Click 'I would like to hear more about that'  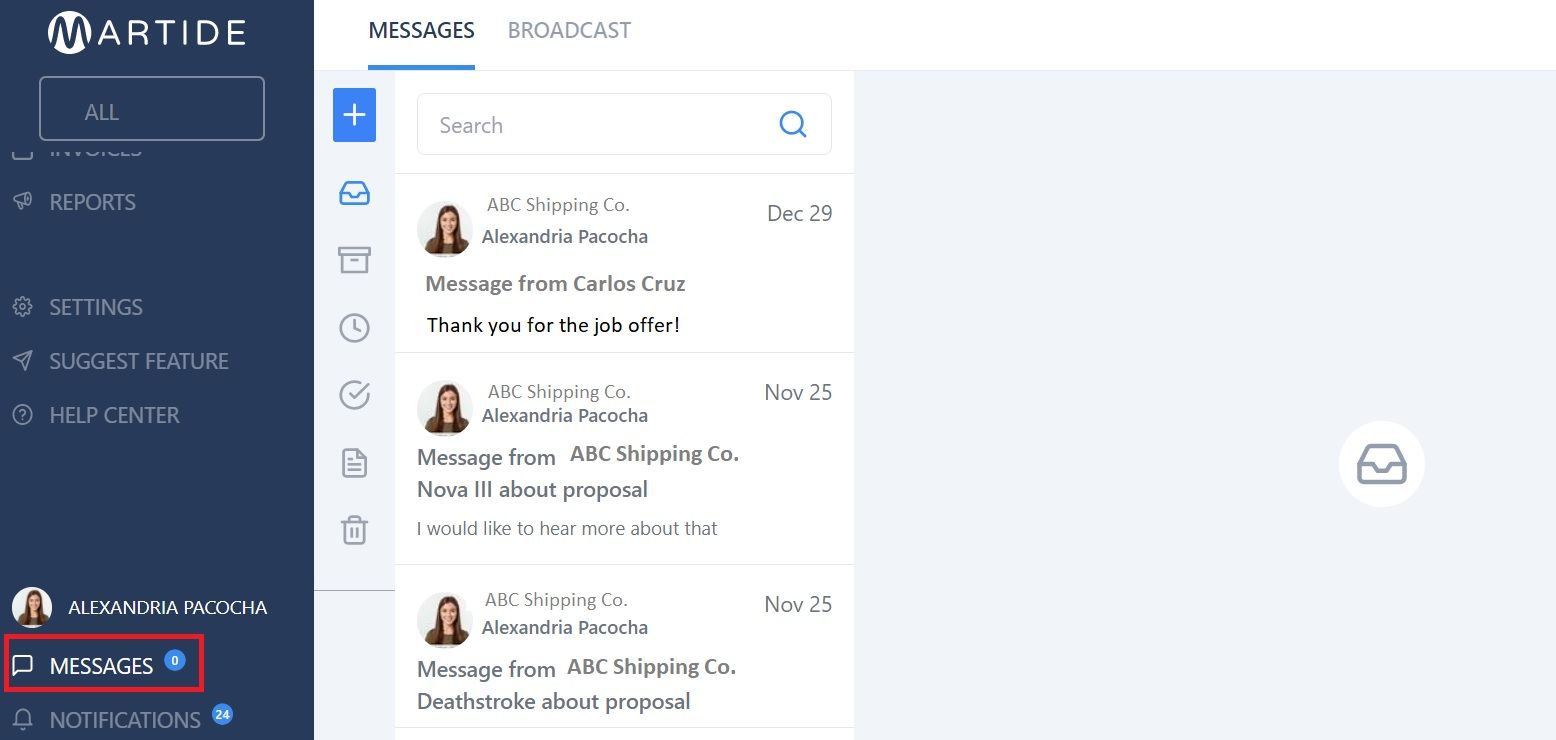567,528
